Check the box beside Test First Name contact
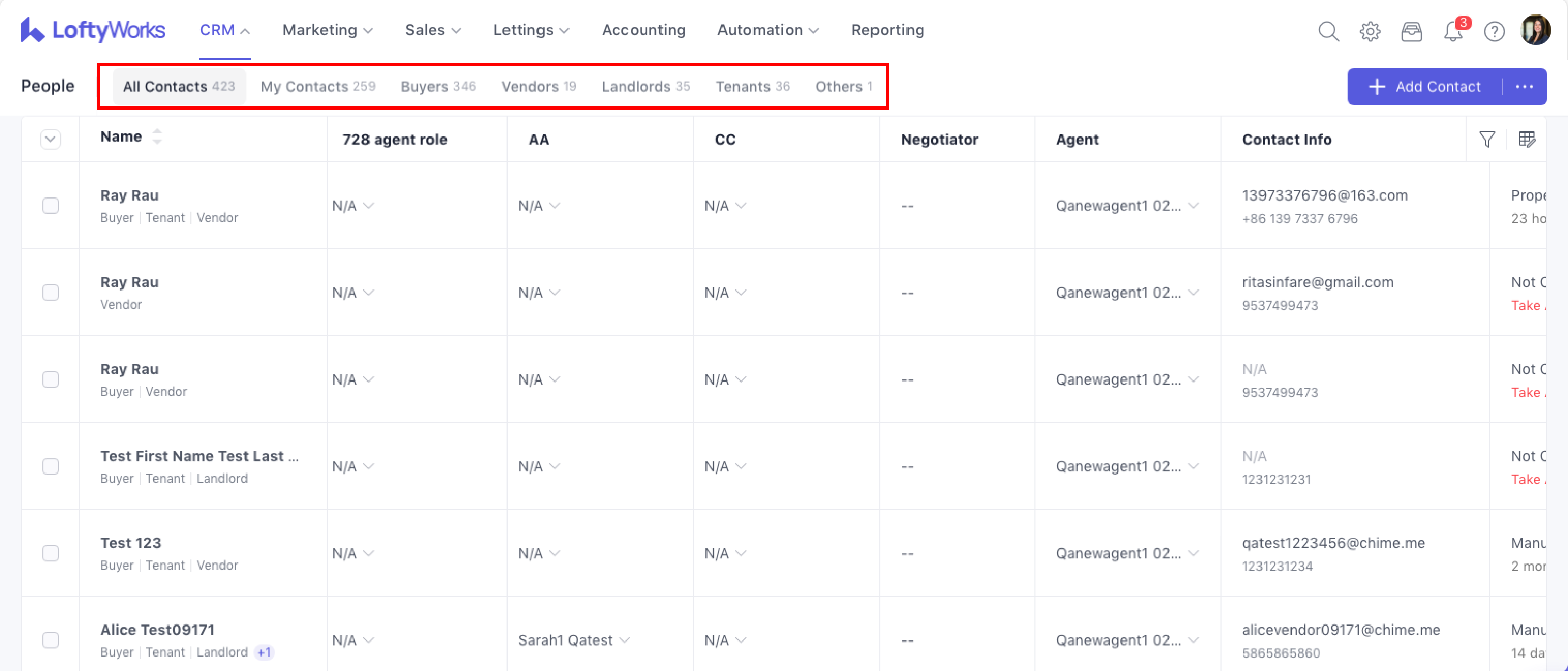This screenshot has height=671, width=1568. (51, 466)
